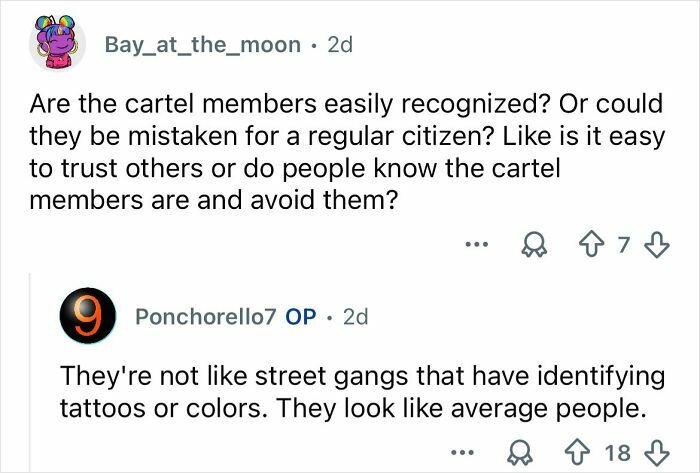Go to Ponchorello7's user profile link
This screenshot has height=473, width=700.
(x=206, y=317)
